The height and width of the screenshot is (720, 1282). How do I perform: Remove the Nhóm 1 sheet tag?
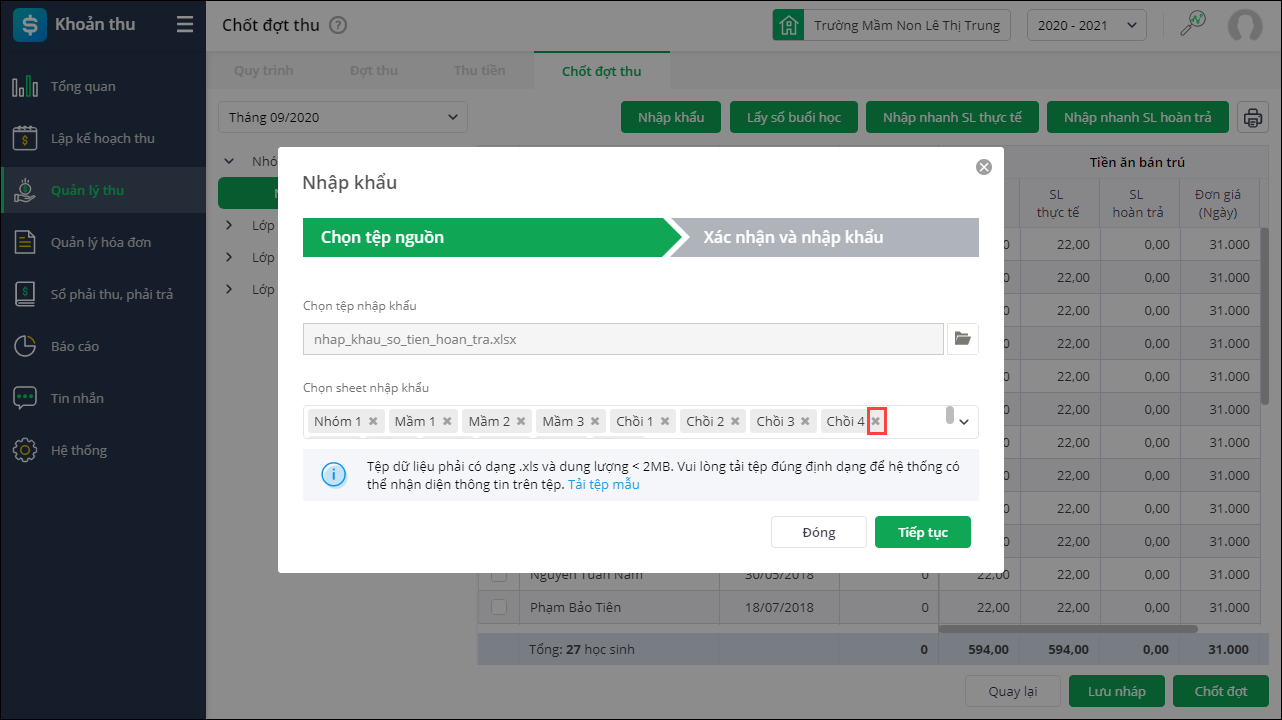point(373,421)
